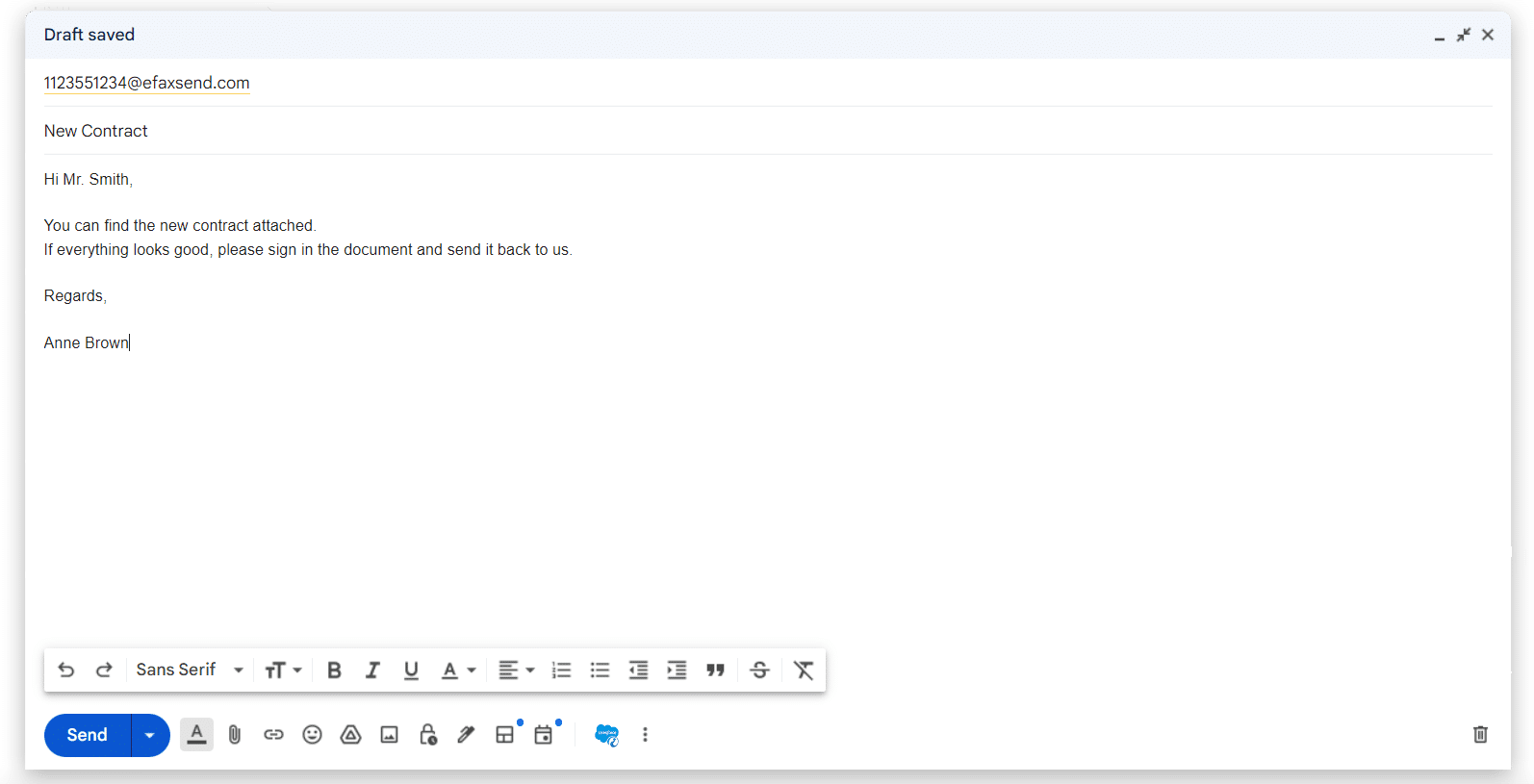Decrease the indent level
The image size is (1534, 784).
(x=638, y=670)
